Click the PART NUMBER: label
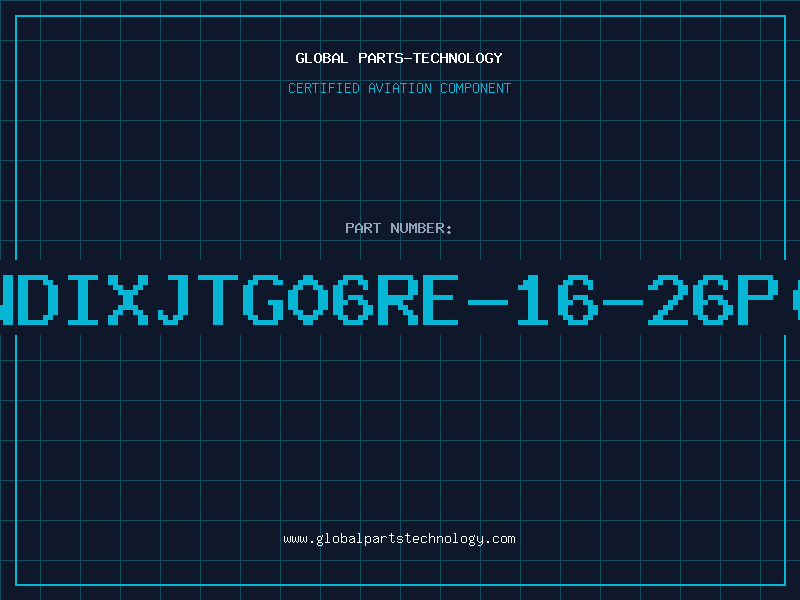800x600 pixels. tap(399, 228)
